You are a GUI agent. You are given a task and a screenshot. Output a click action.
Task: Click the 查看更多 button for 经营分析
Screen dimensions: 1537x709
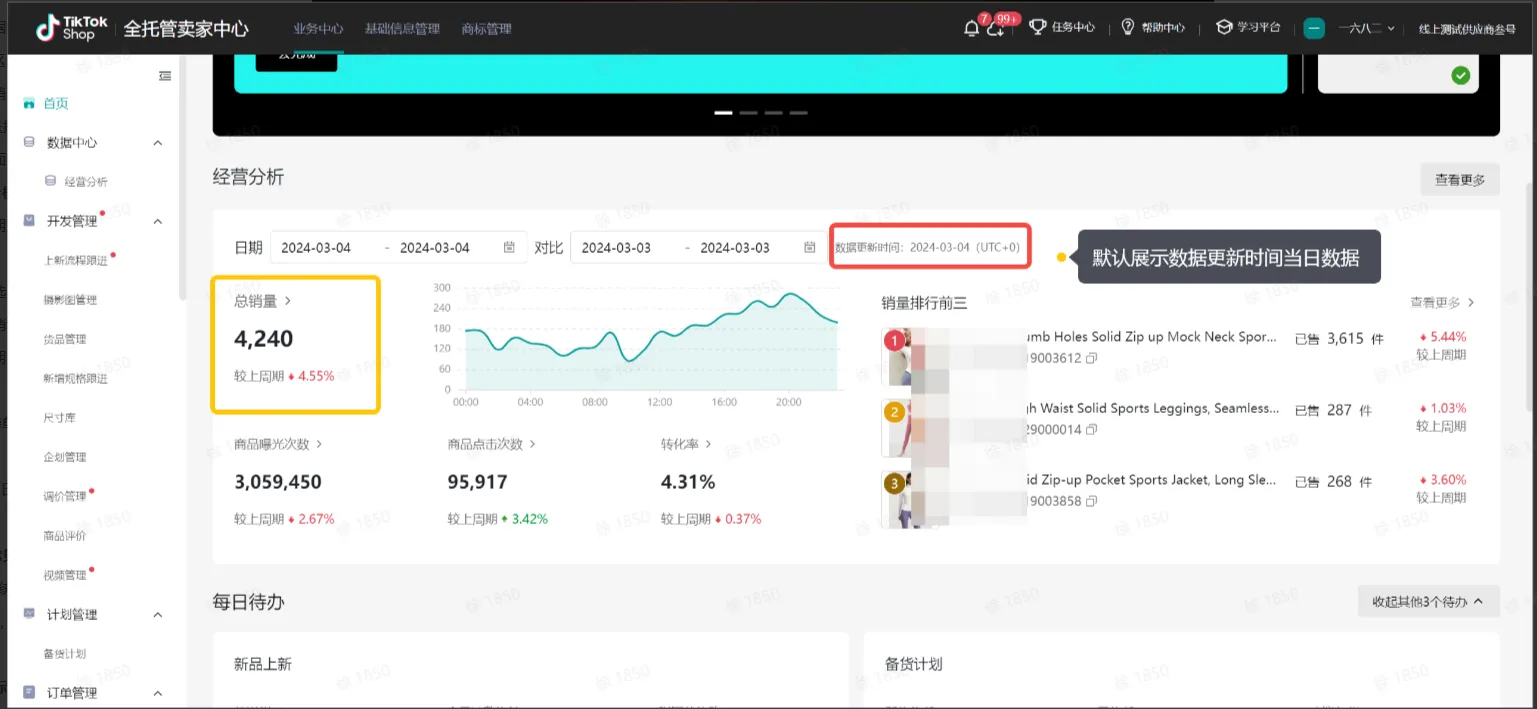click(1460, 180)
